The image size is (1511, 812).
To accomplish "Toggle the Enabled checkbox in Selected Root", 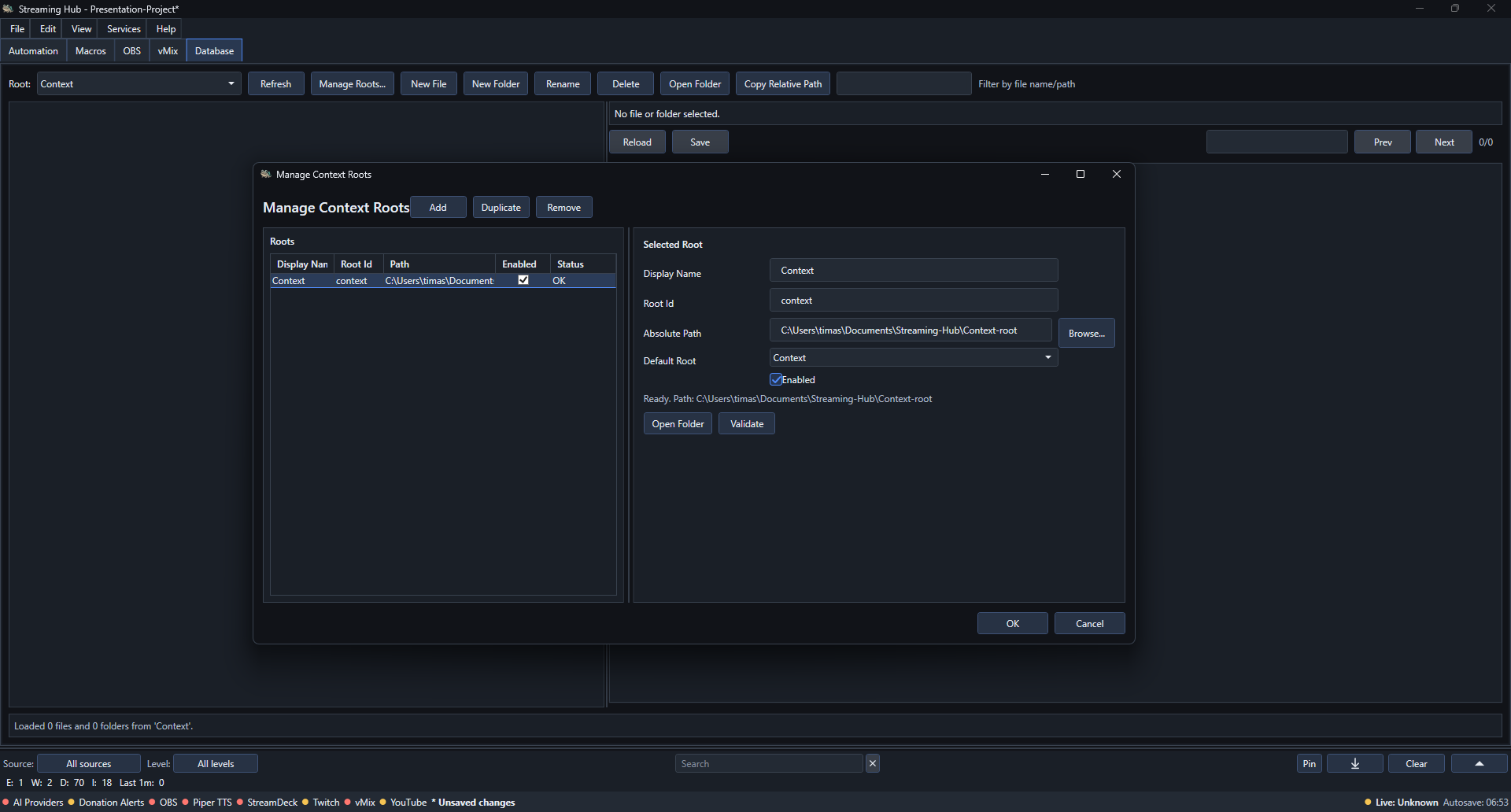I will [x=776, y=379].
